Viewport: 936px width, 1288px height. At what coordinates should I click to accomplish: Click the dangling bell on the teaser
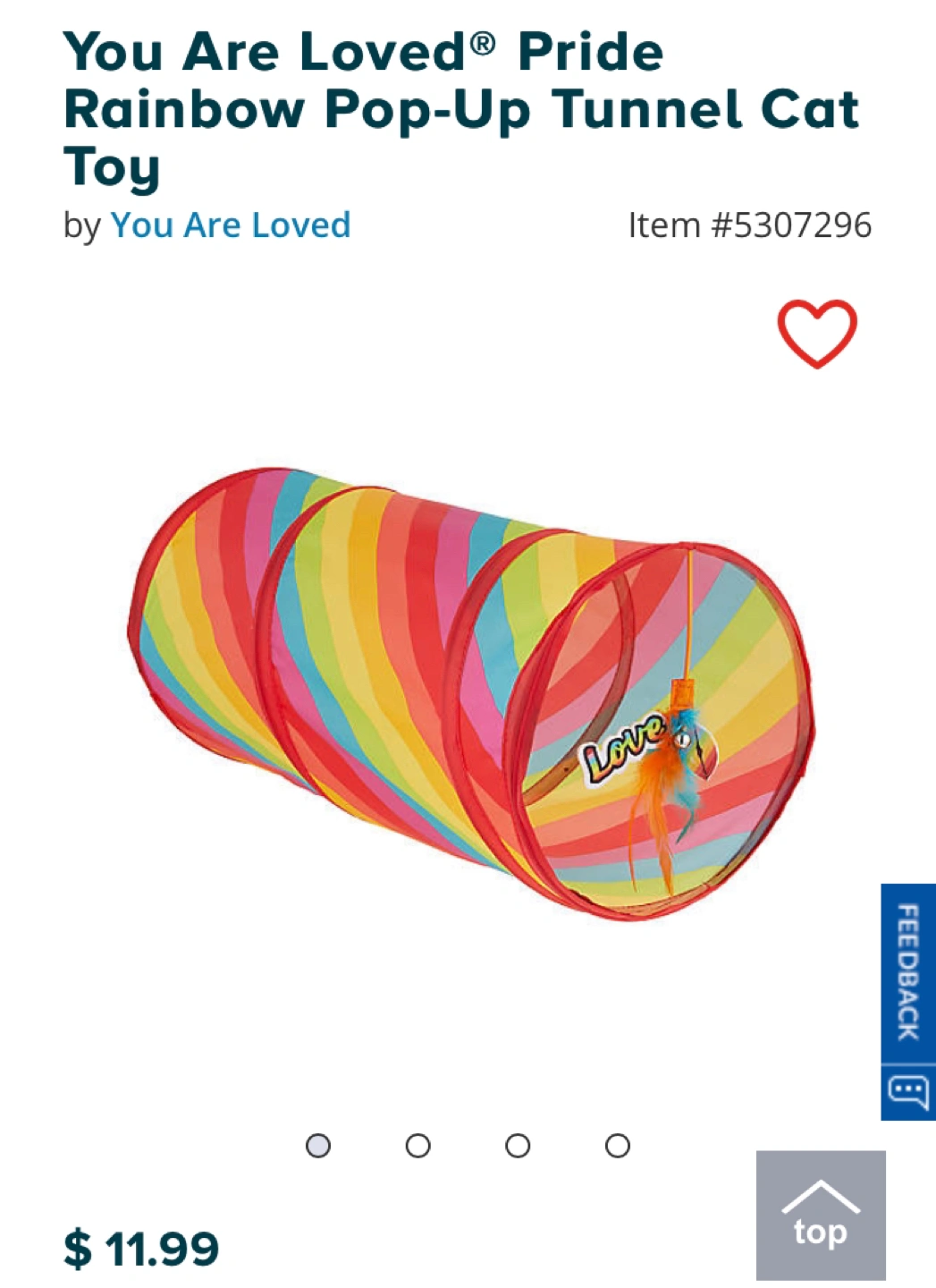[x=681, y=739]
